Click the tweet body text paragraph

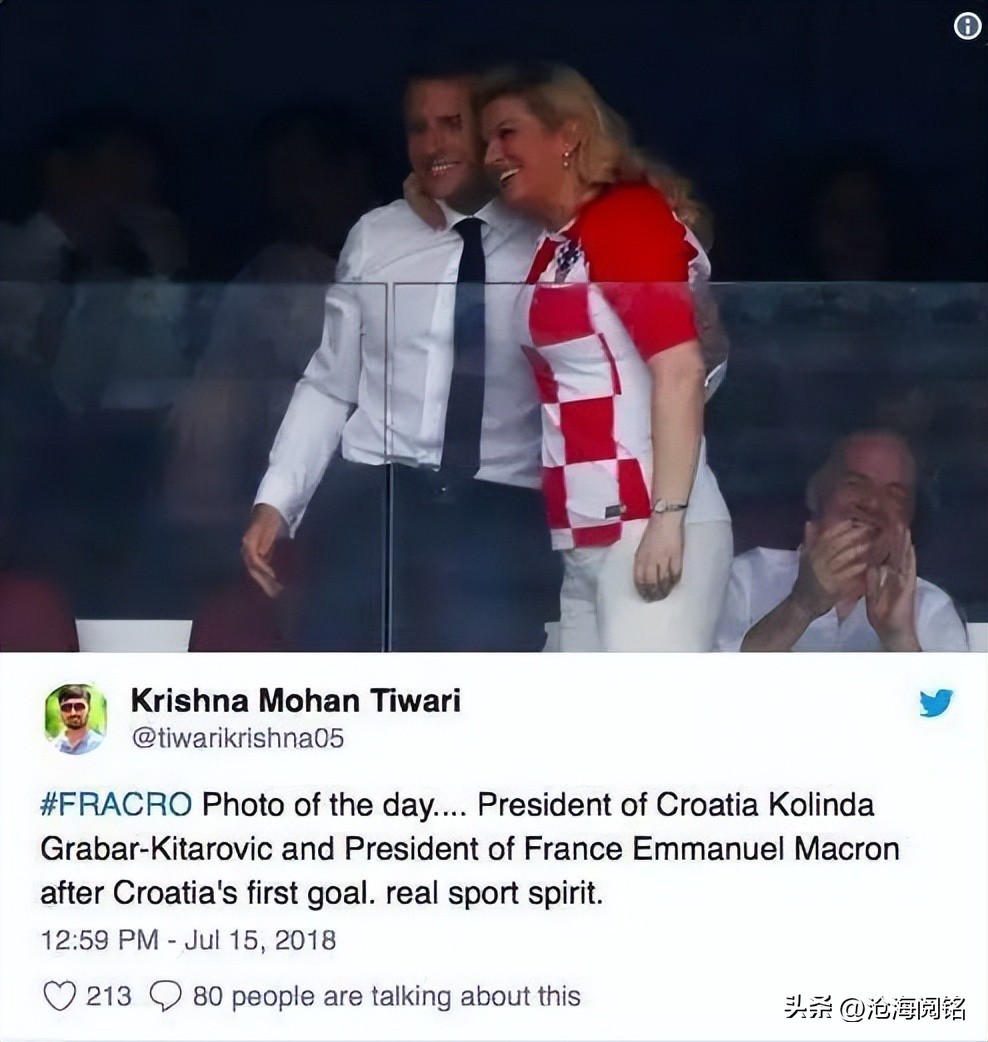(469, 849)
